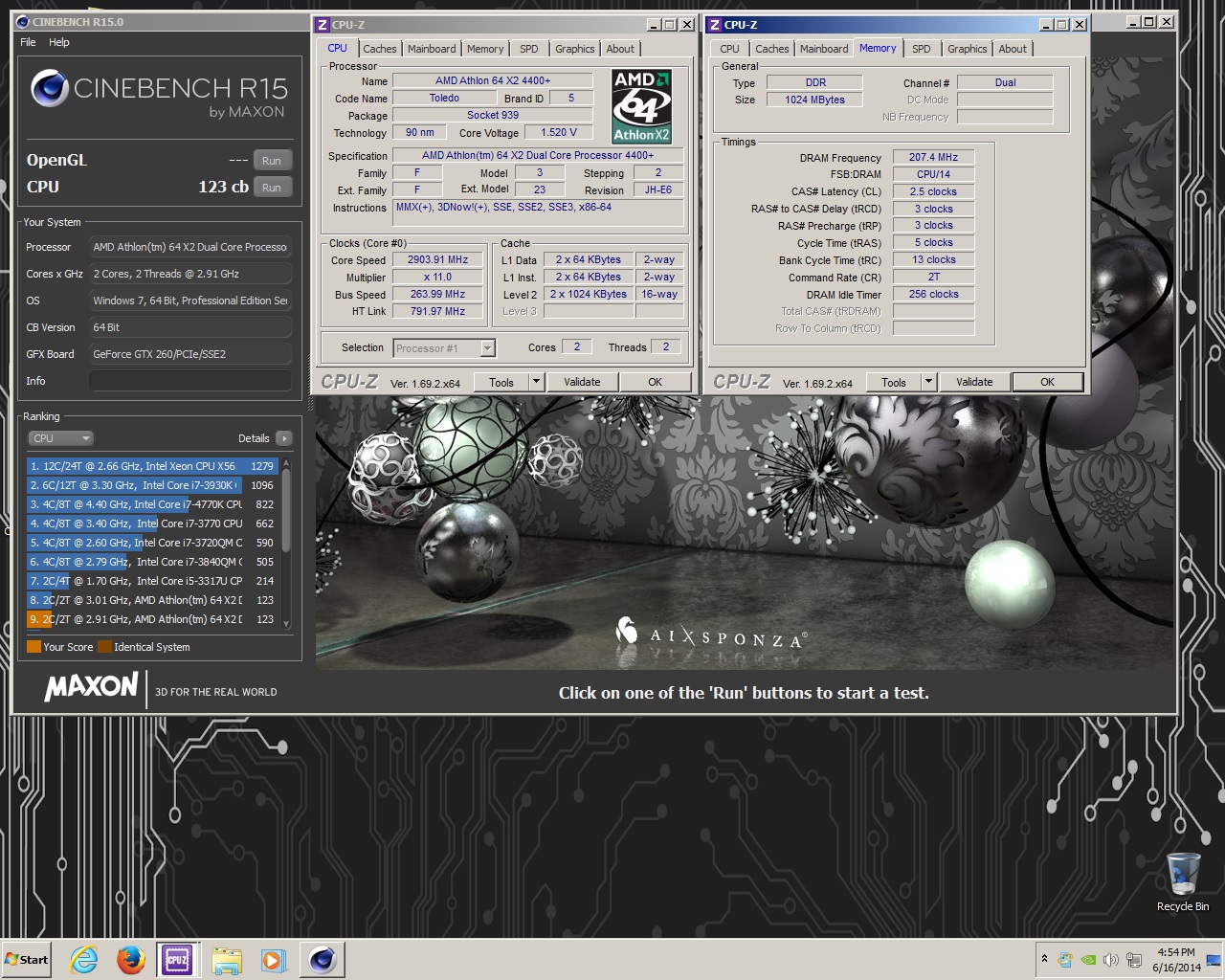Switch to Mainboard tab in left CPU-Z window

click(432, 49)
